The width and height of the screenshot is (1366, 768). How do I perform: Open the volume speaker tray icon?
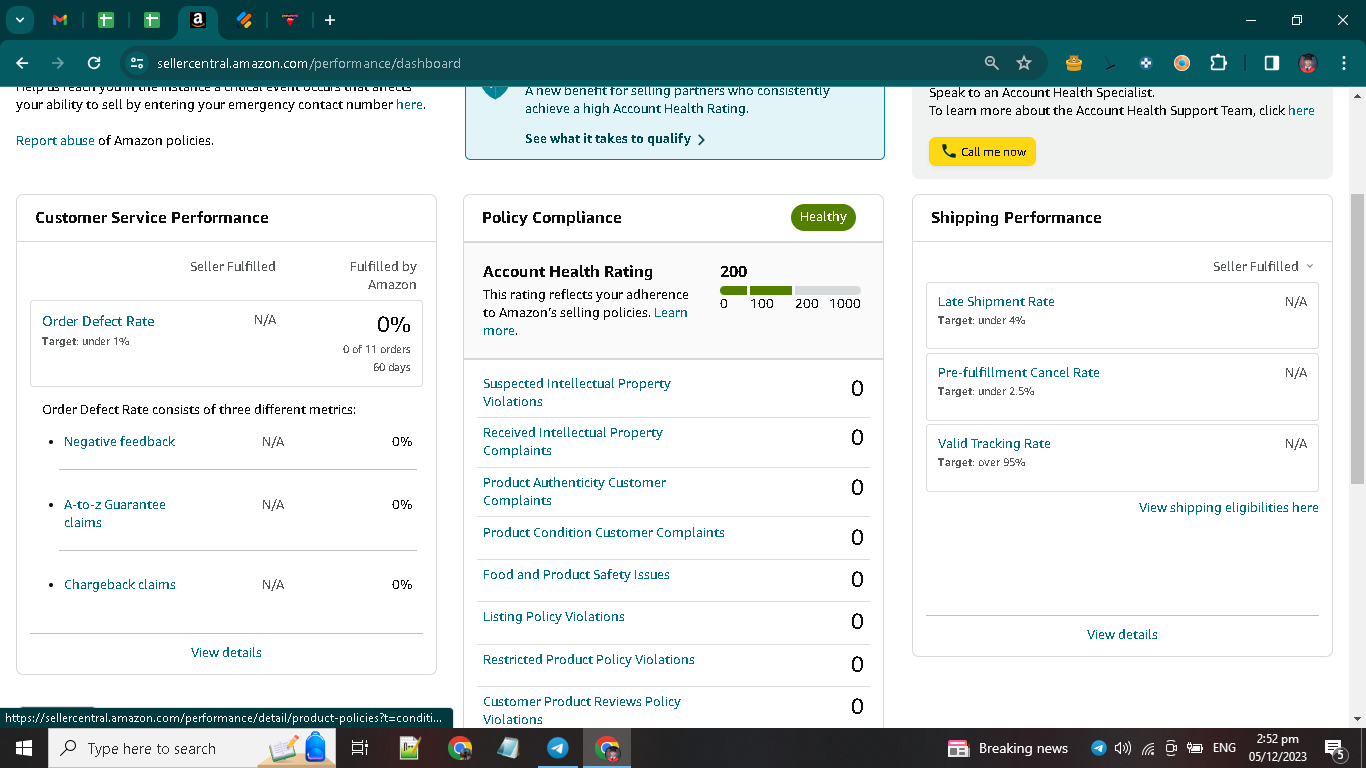pyautogui.click(x=1123, y=748)
